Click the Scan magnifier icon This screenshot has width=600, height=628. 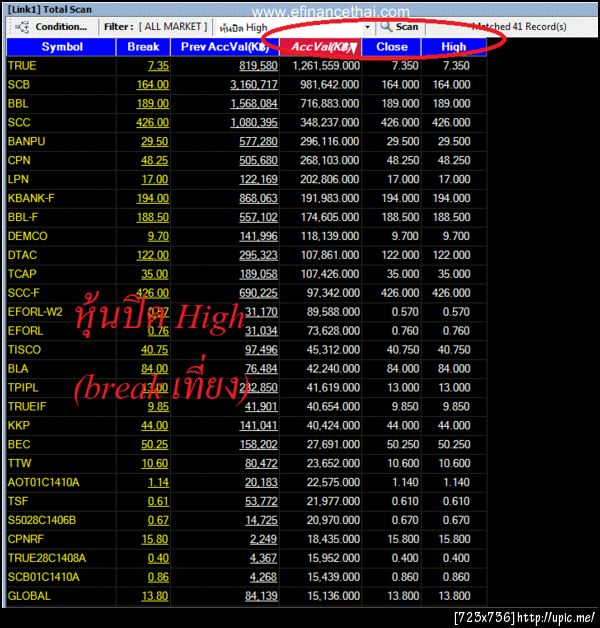[x=386, y=27]
